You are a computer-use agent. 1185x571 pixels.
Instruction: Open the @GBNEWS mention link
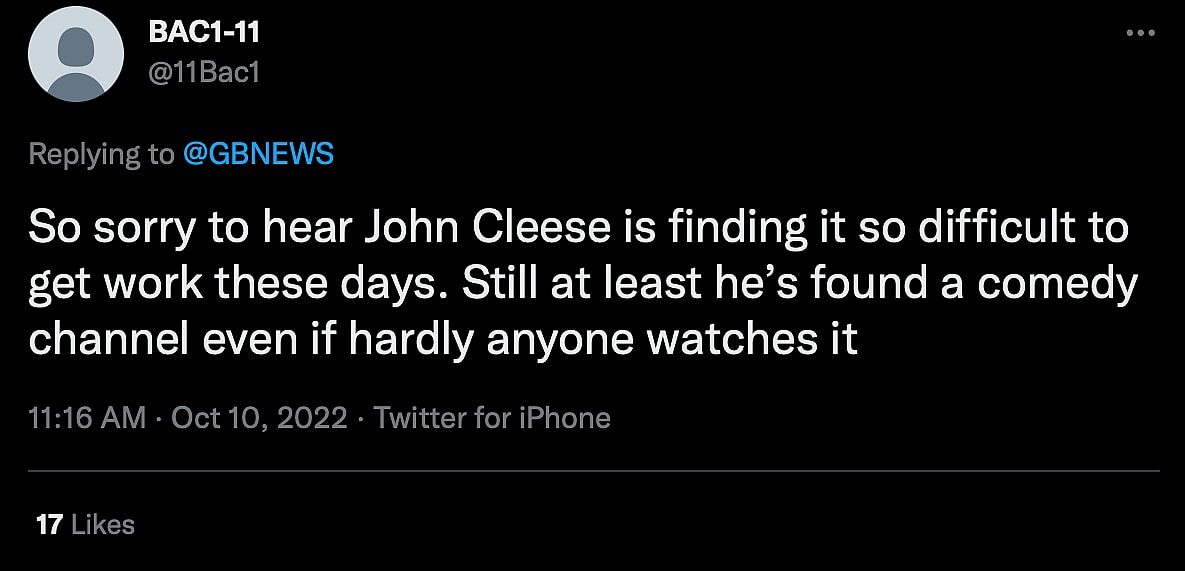(258, 154)
